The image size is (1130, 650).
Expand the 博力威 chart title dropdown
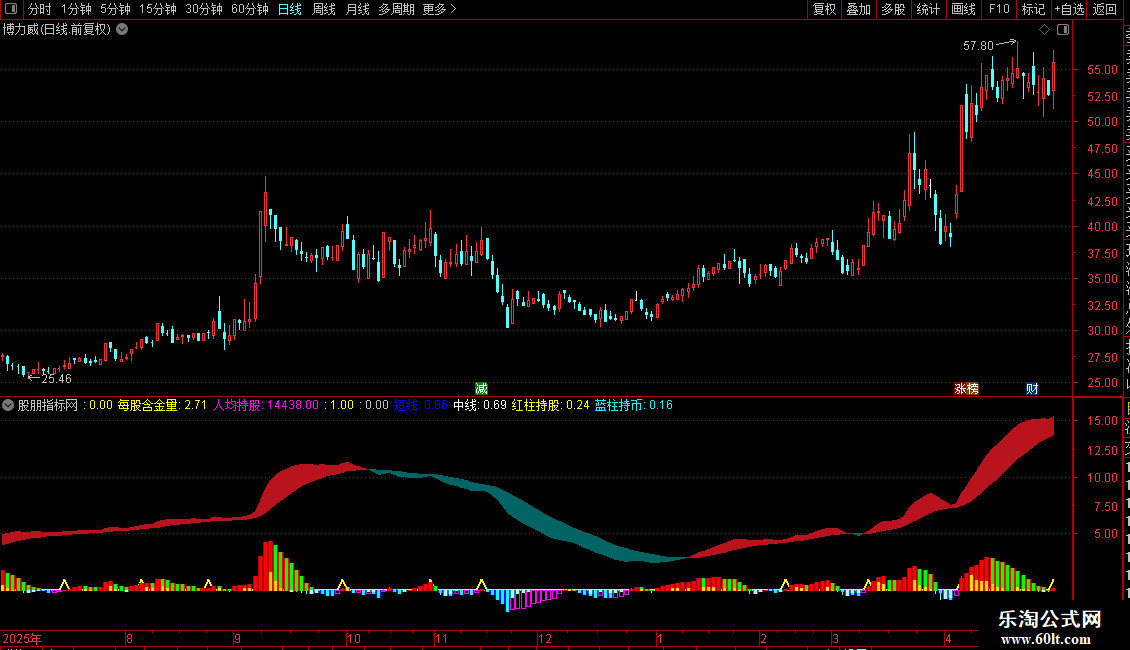123,30
